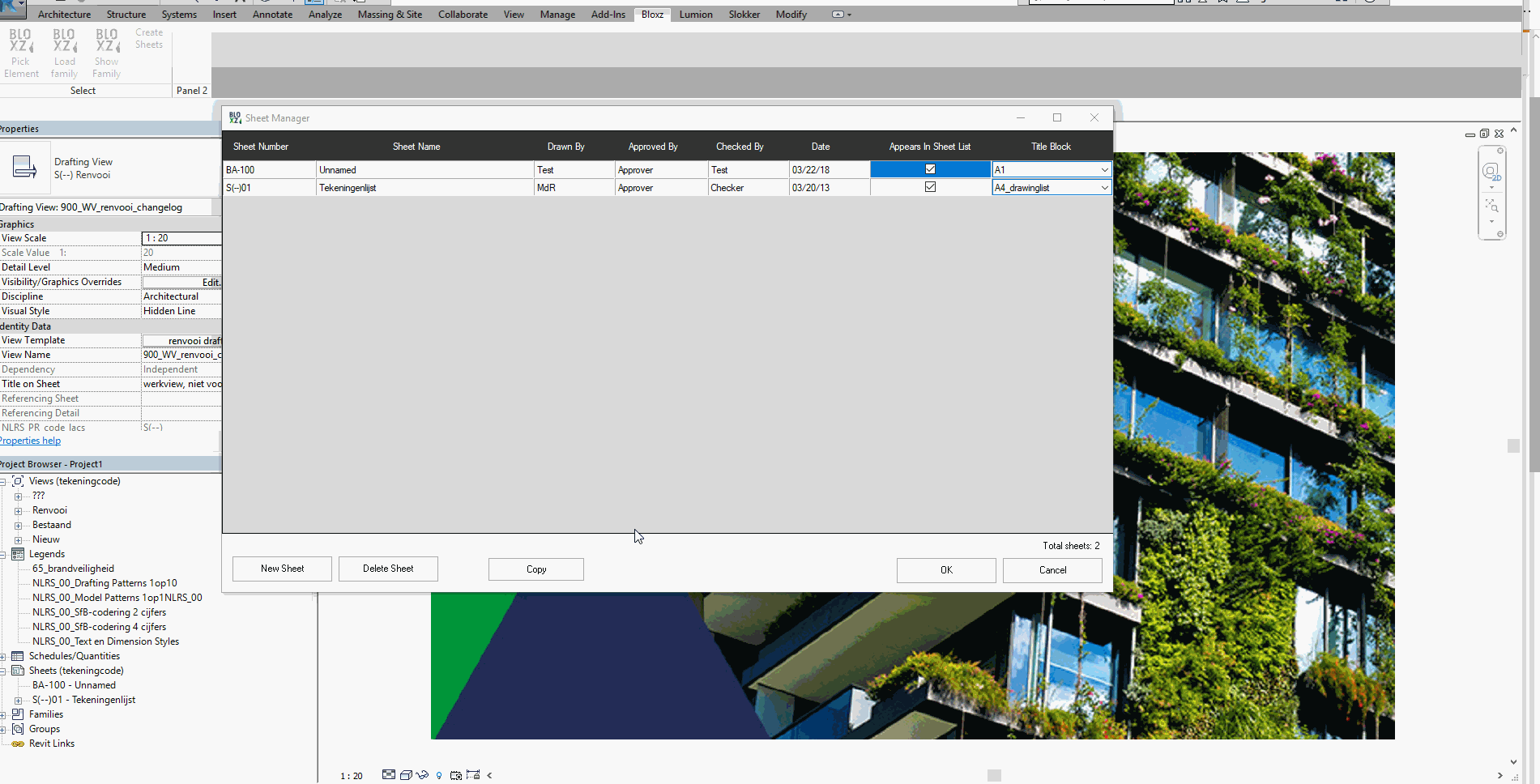Toggle Appears In Sheet List for BA-100
Screen dimensions: 1540x784
(930, 169)
